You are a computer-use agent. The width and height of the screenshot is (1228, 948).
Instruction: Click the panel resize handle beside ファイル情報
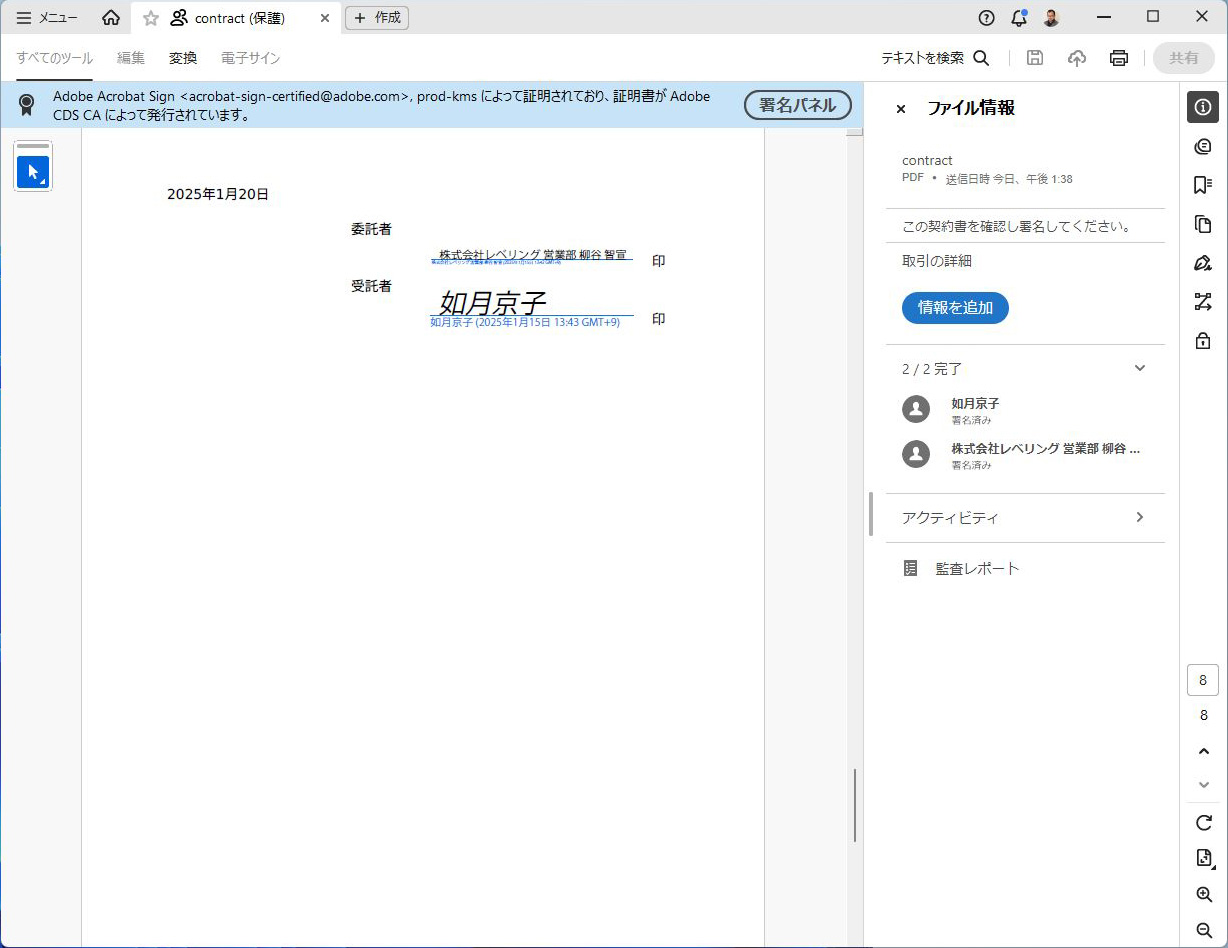871,514
